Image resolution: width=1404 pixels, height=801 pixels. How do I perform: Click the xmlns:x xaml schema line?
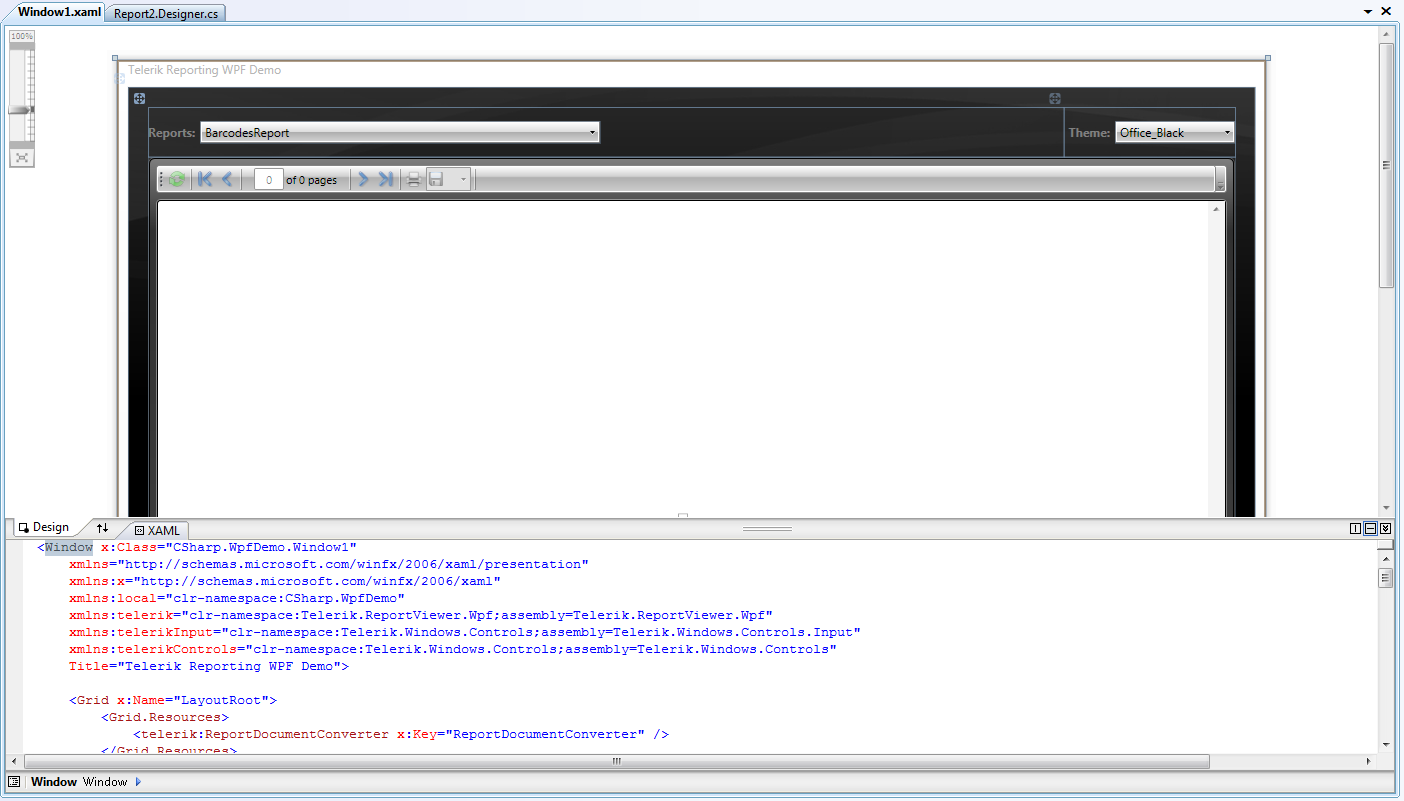pos(285,581)
